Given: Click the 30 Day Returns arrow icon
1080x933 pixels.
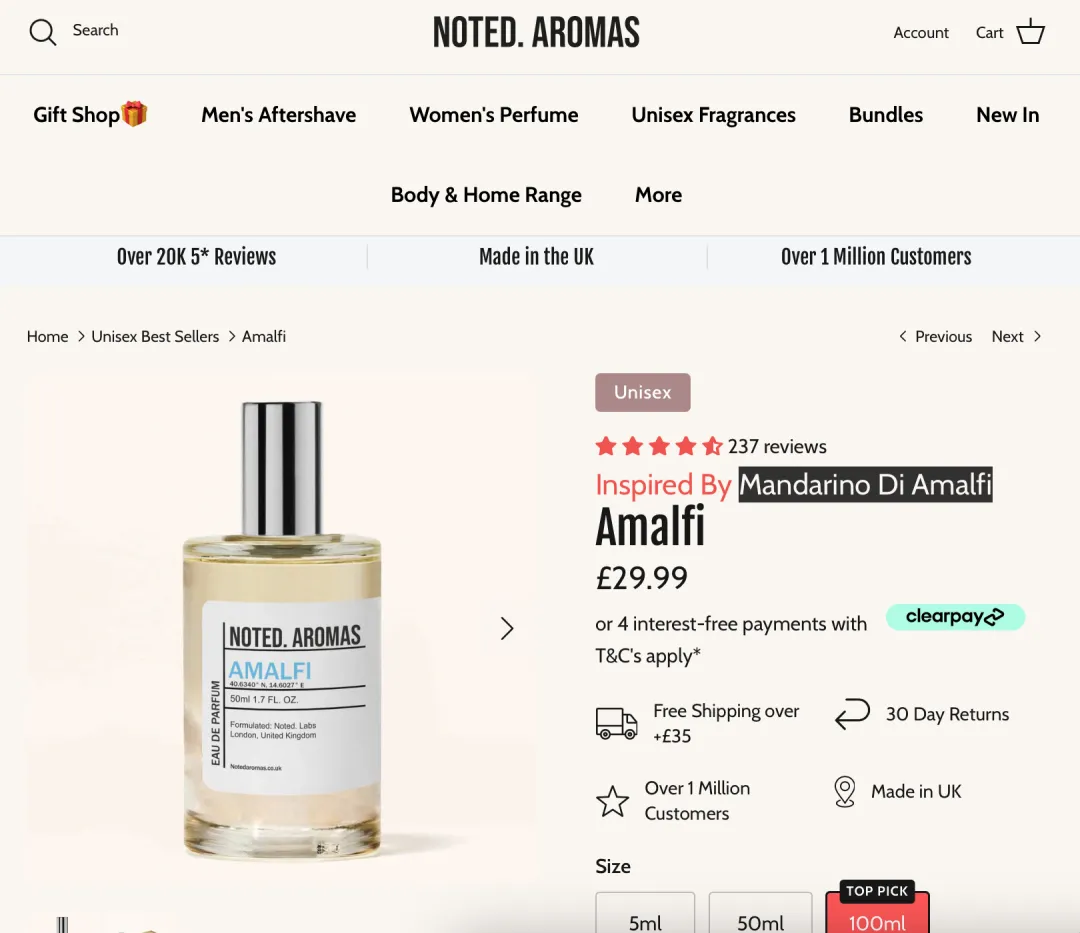Looking at the screenshot, I should (x=853, y=714).
